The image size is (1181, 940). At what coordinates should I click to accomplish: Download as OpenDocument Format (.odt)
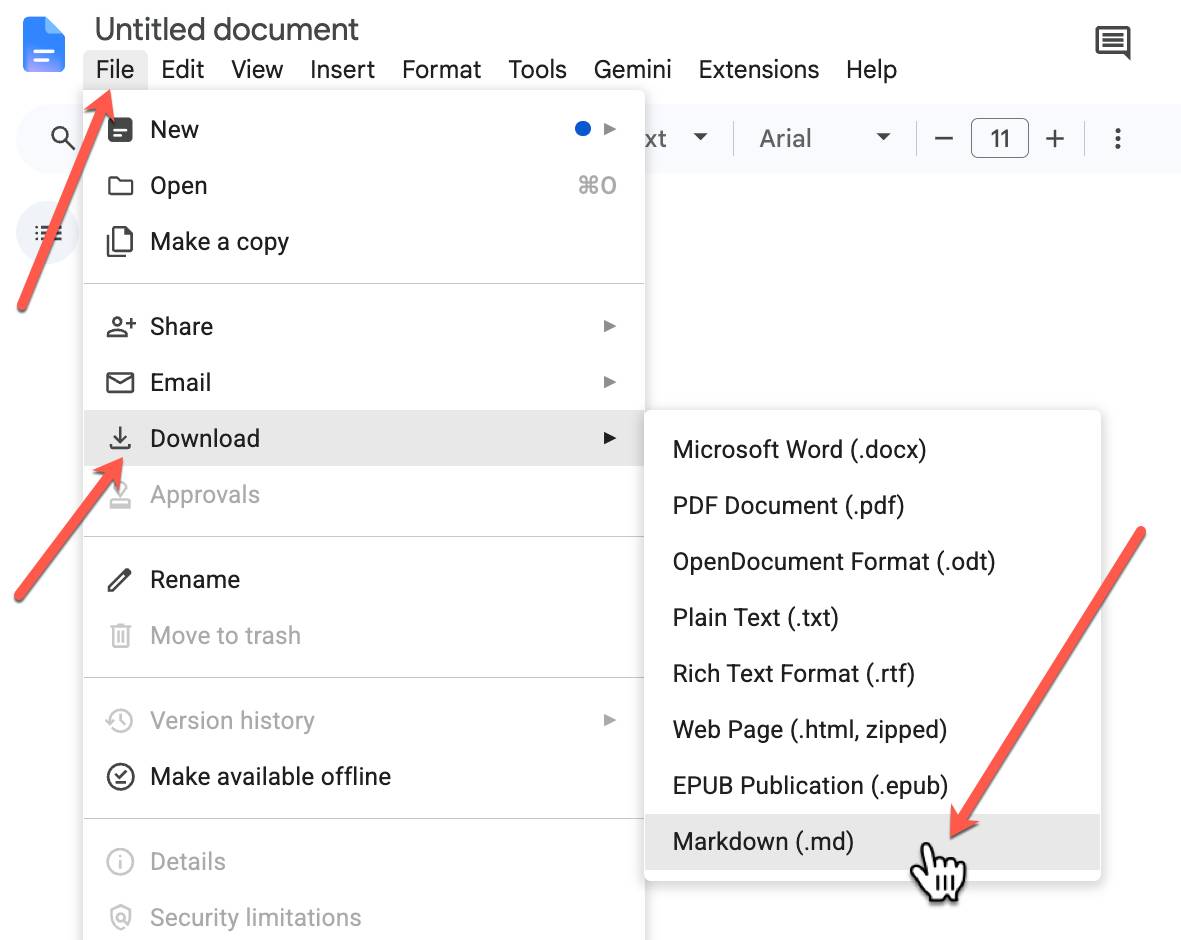tap(873, 562)
